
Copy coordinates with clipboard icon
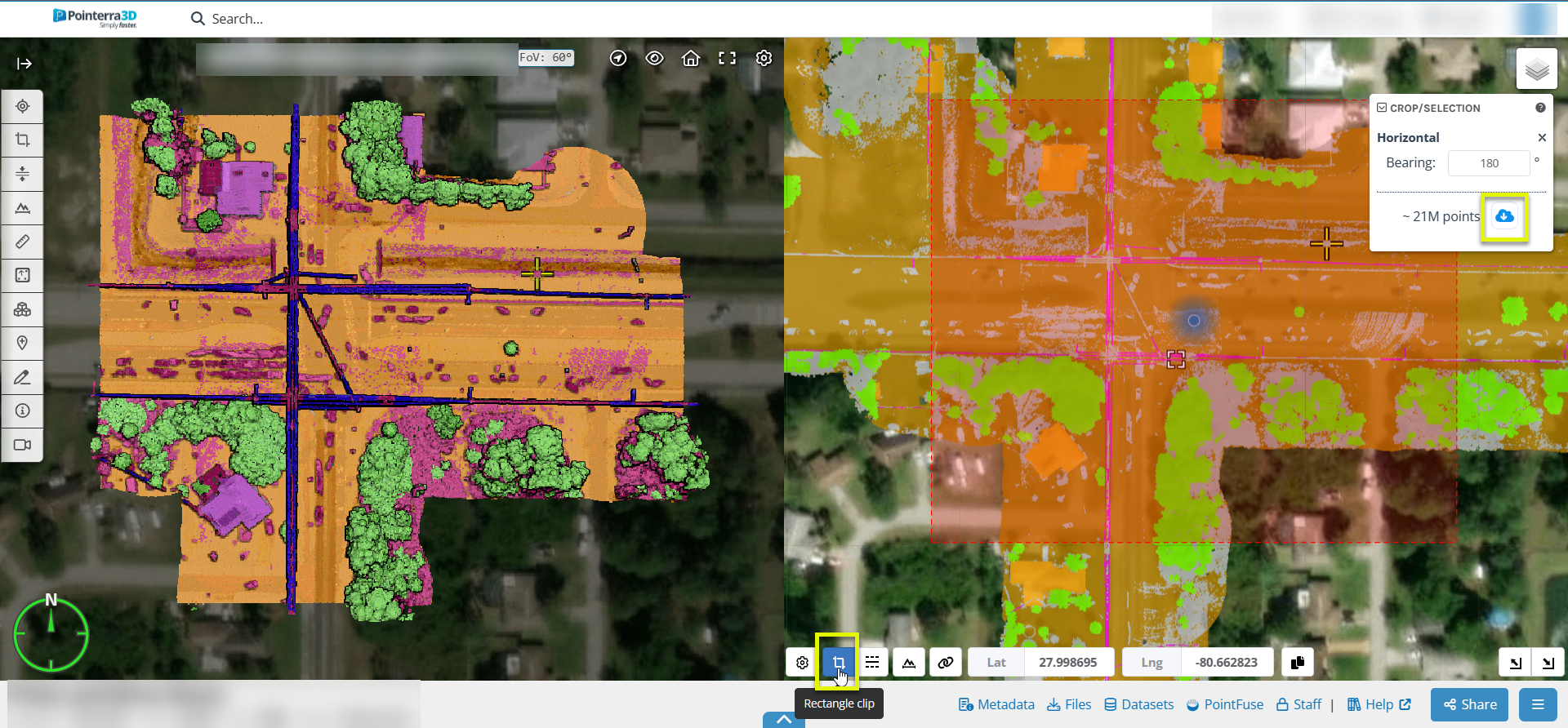[1298, 662]
